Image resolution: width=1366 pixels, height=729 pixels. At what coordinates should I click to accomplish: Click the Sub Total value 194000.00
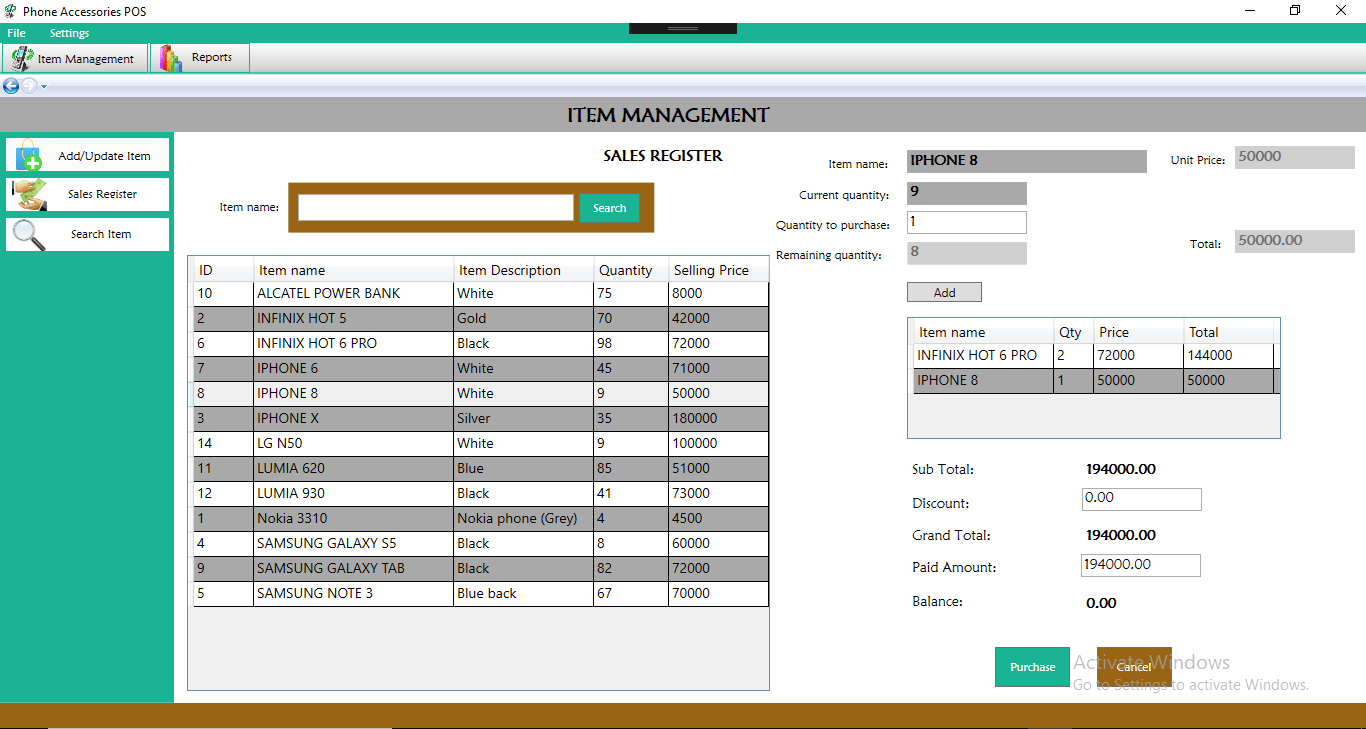[1121, 470]
